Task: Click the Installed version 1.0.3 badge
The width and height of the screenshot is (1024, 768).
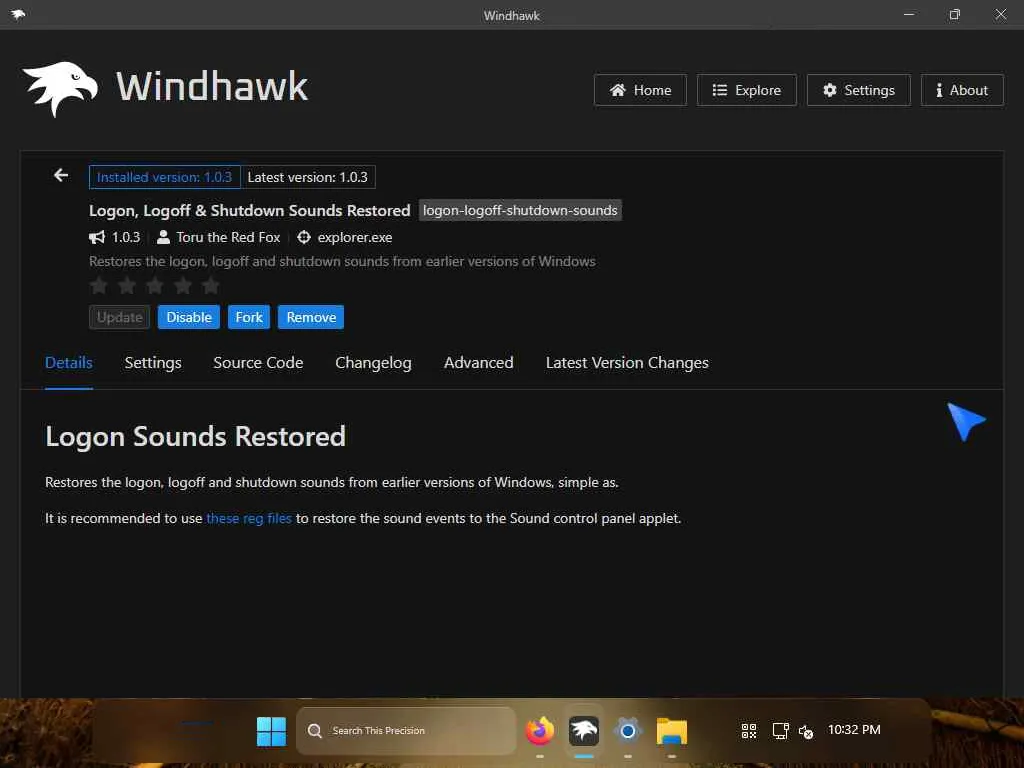Action: pyautogui.click(x=165, y=177)
